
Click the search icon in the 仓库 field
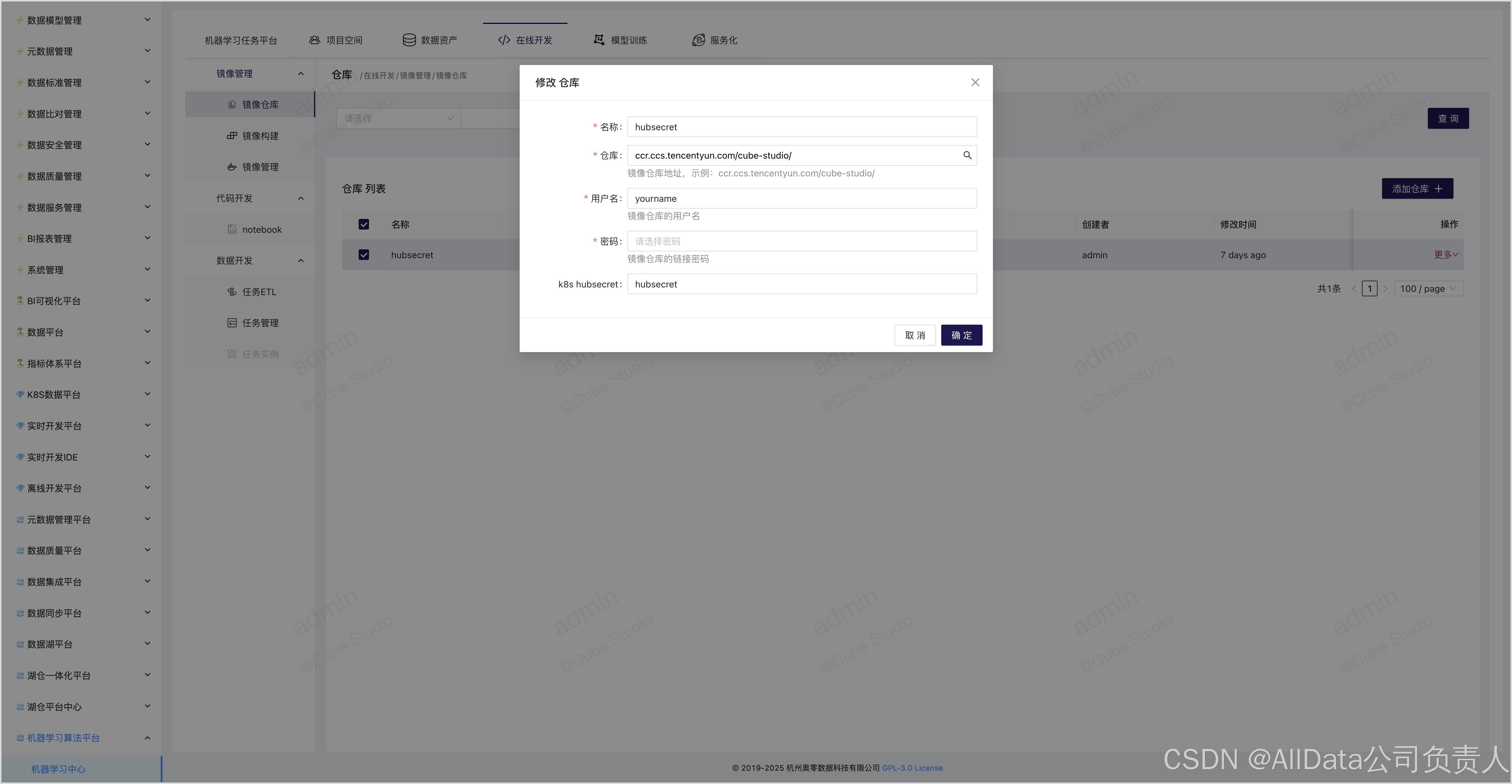967,155
